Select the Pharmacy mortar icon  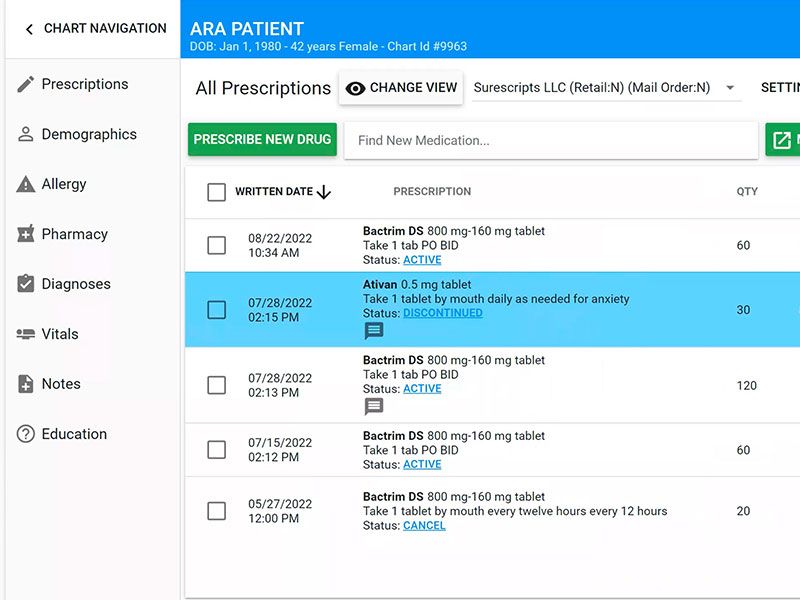click(26, 234)
